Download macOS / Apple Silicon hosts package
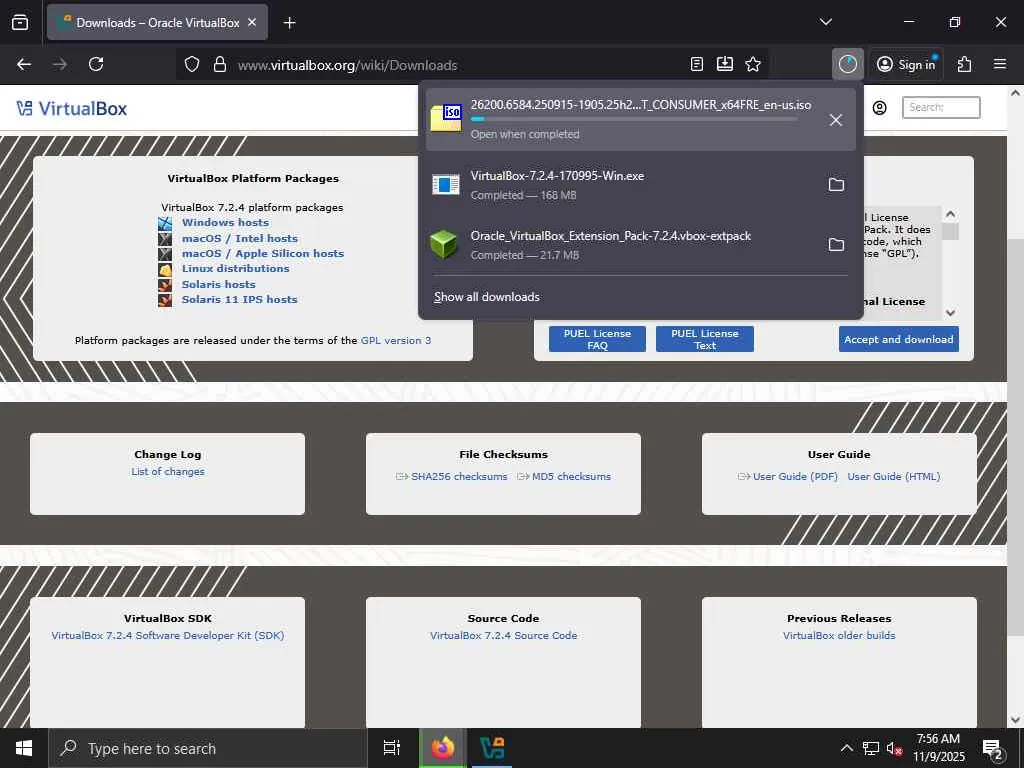 pyautogui.click(x=263, y=253)
